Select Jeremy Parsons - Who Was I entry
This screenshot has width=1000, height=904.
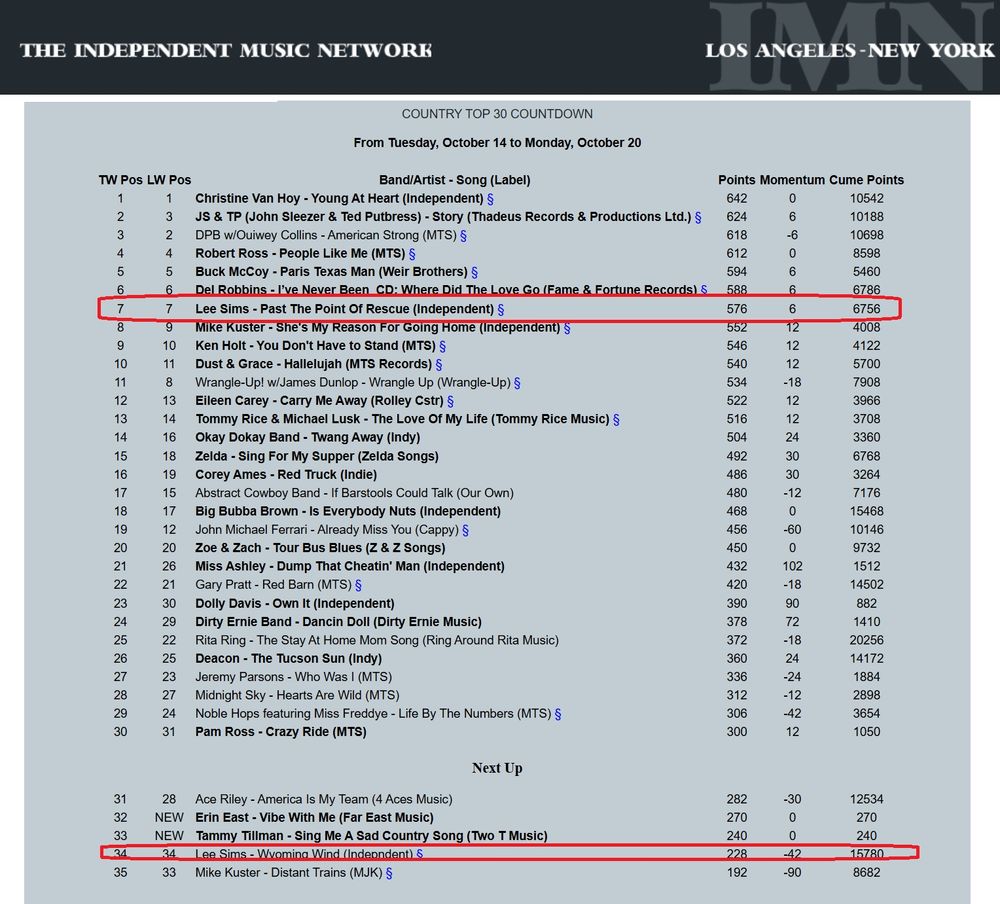pyautogui.click(x=293, y=677)
